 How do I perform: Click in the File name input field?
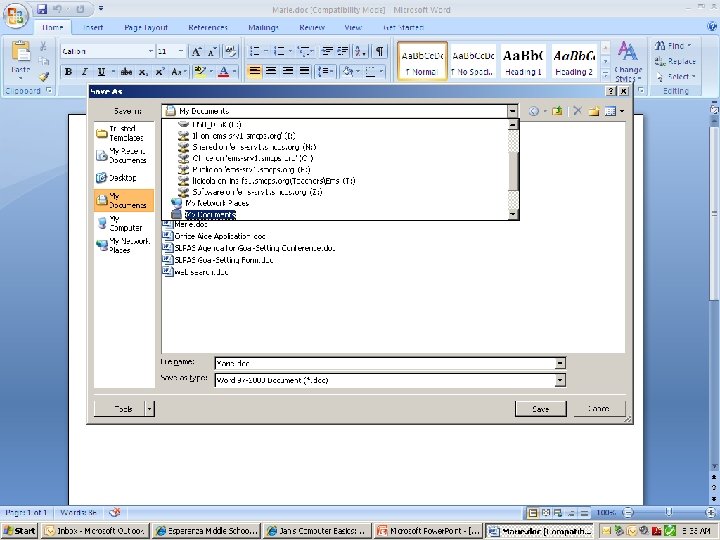(385, 363)
